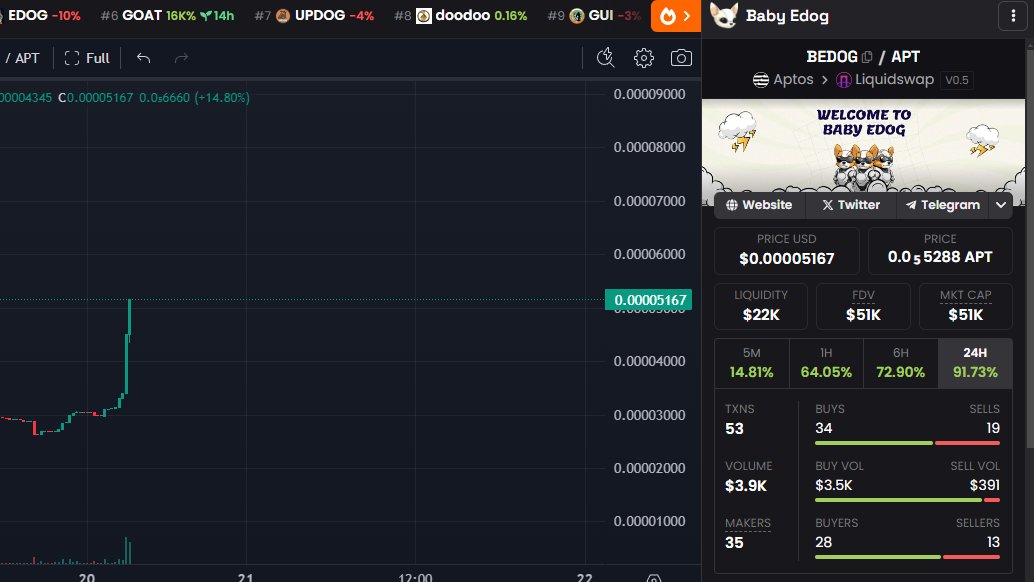The width and height of the screenshot is (1034, 582).
Task: Click the buyers versus sellers bar
Action: (x=907, y=557)
